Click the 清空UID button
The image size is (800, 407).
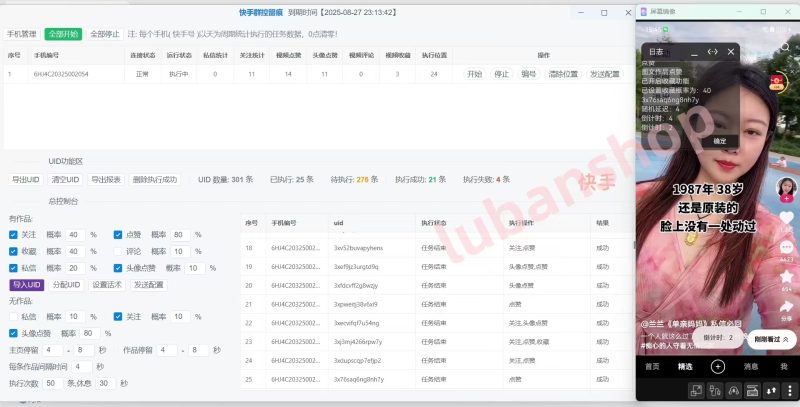(65, 180)
